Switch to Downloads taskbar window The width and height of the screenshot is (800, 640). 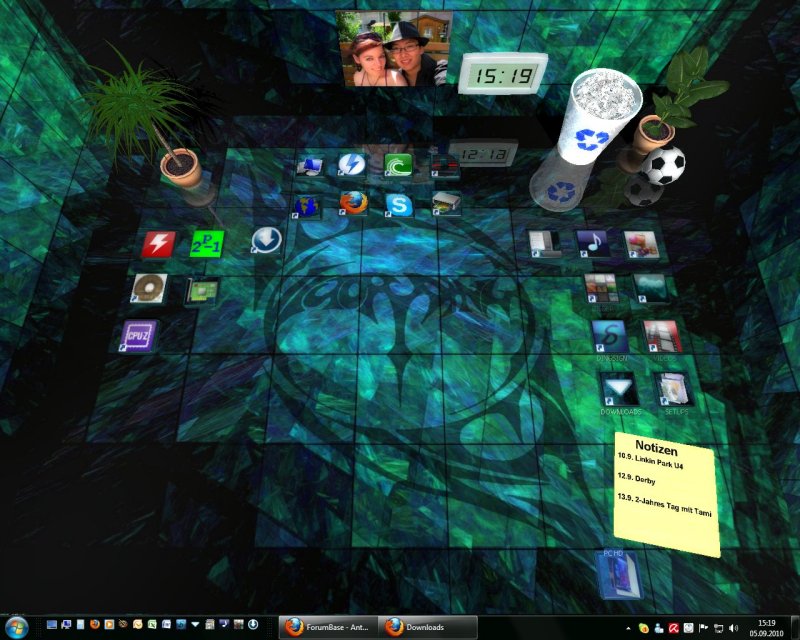(x=428, y=627)
